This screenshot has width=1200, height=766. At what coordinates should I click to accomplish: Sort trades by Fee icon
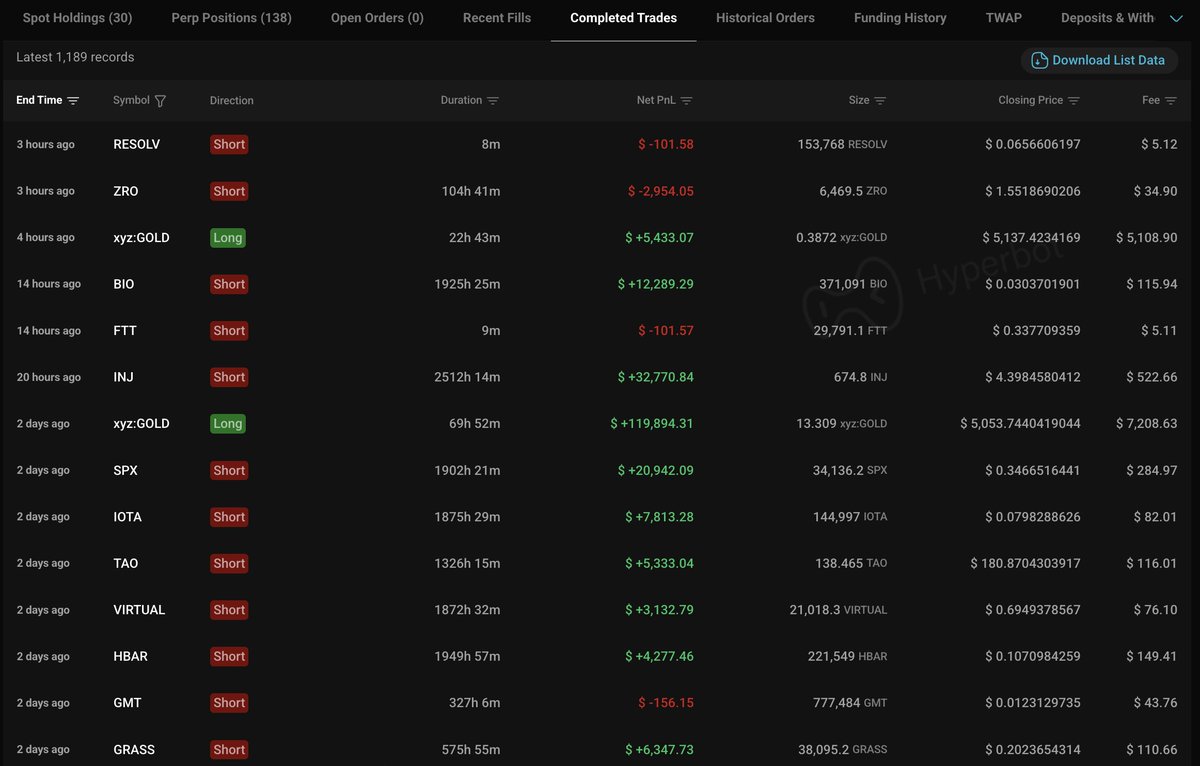(1171, 101)
